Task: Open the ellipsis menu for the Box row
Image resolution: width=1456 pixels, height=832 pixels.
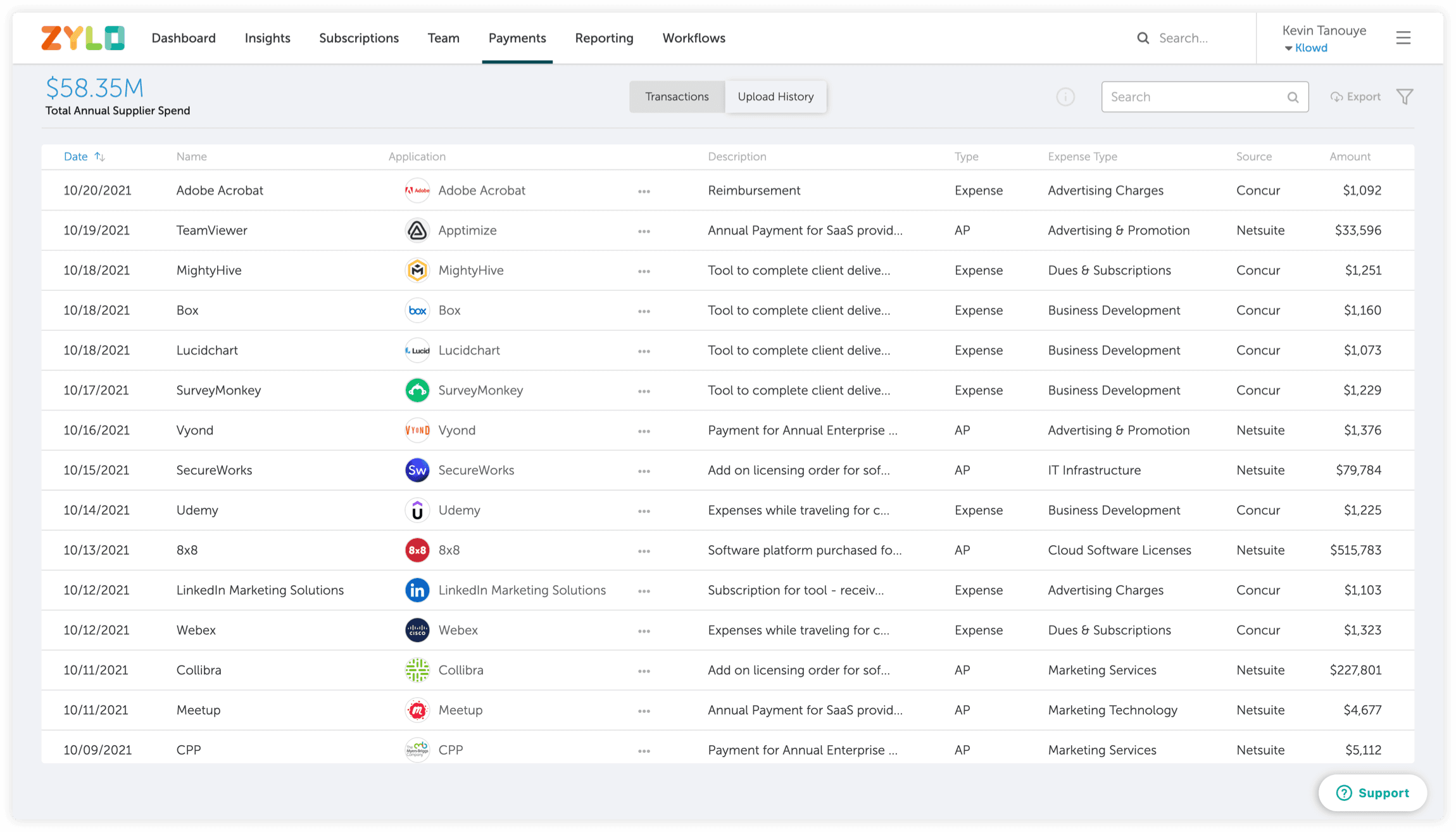Action: pyautogui.click(x=644, y=311)
